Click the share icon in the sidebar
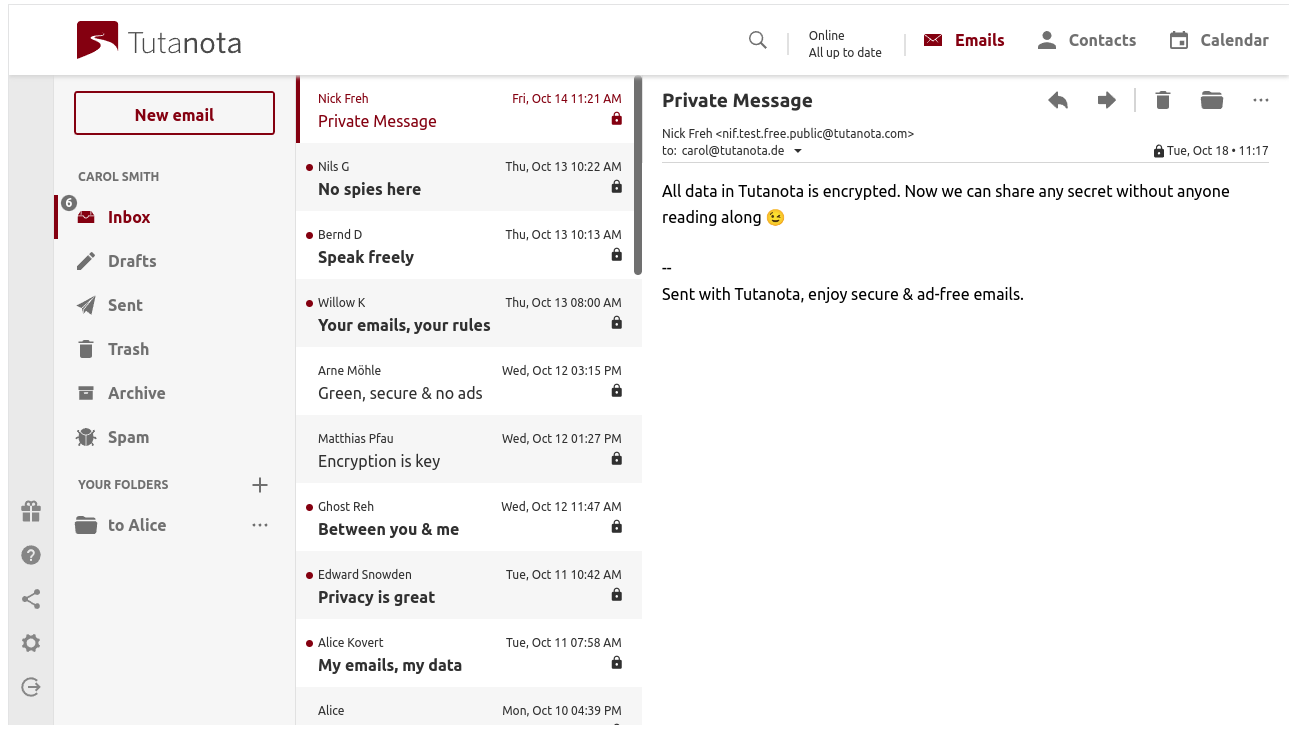 coord(31,599)
